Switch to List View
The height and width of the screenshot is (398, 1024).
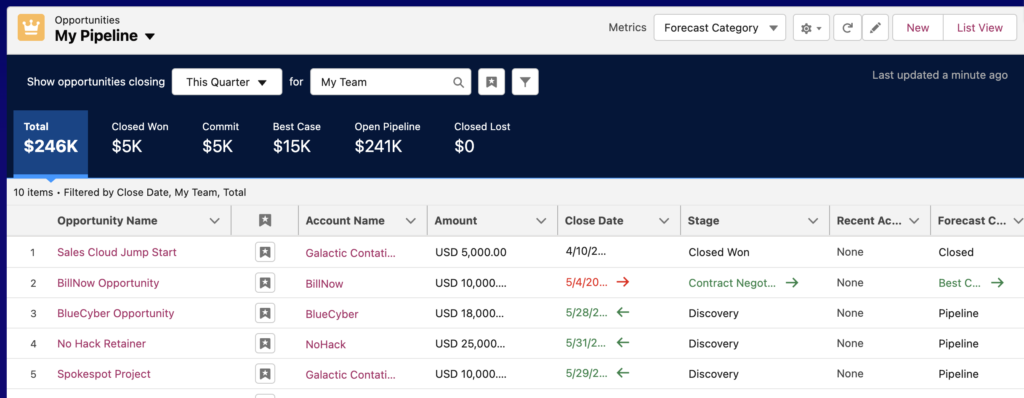coord(980,28)
